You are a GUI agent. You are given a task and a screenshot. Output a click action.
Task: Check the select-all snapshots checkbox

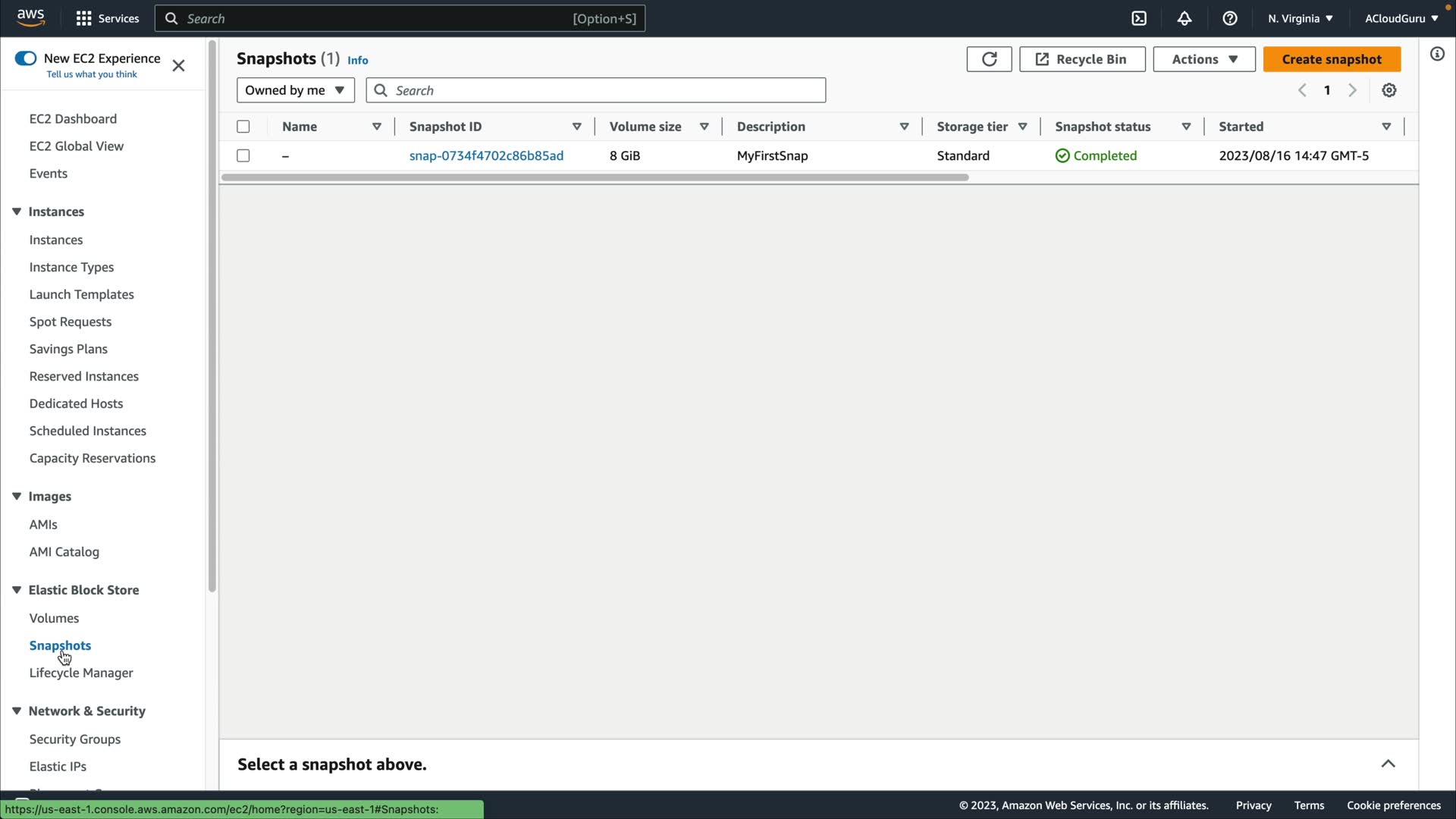pos(243,127)
